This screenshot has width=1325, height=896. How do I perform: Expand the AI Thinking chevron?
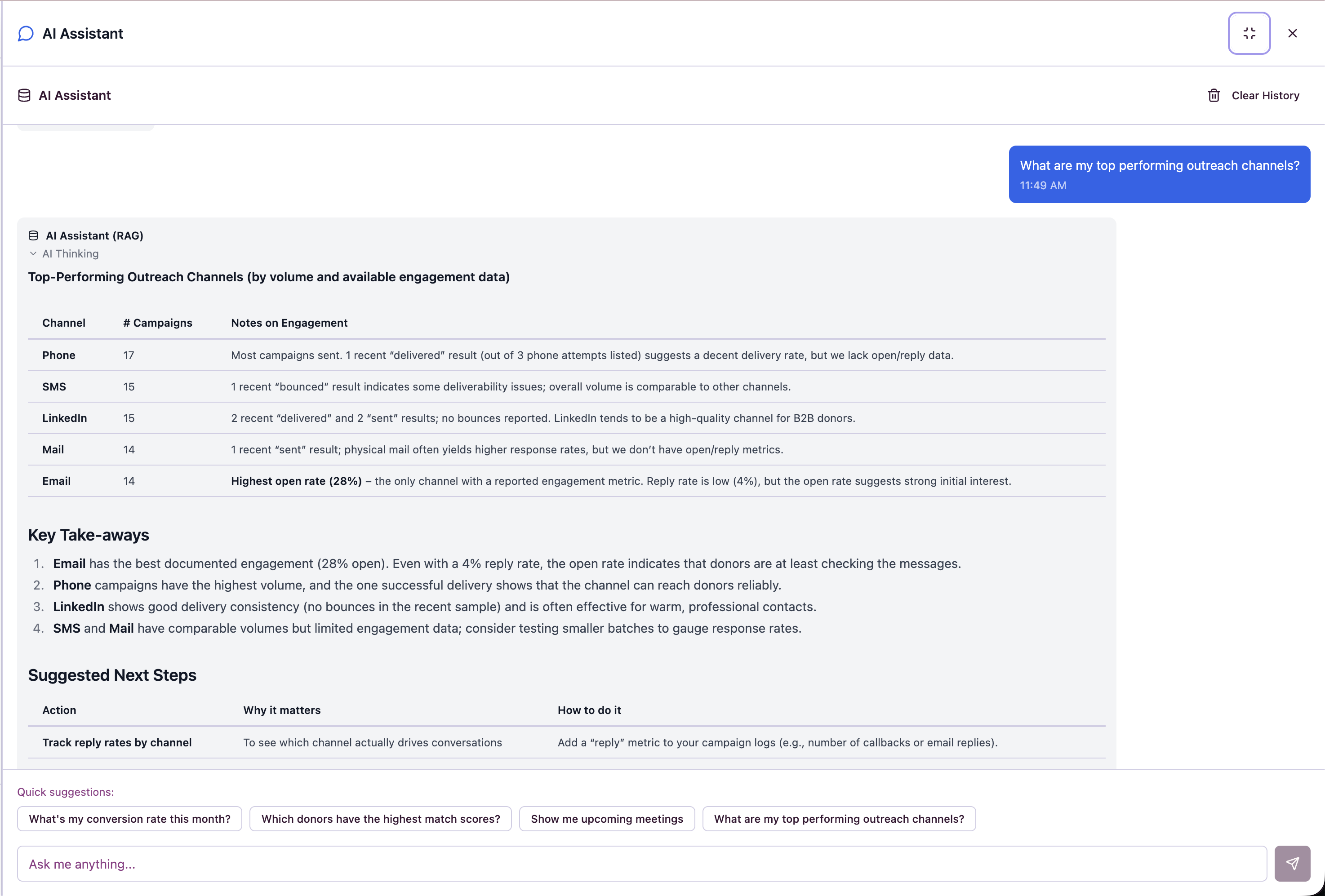(33, 253)
